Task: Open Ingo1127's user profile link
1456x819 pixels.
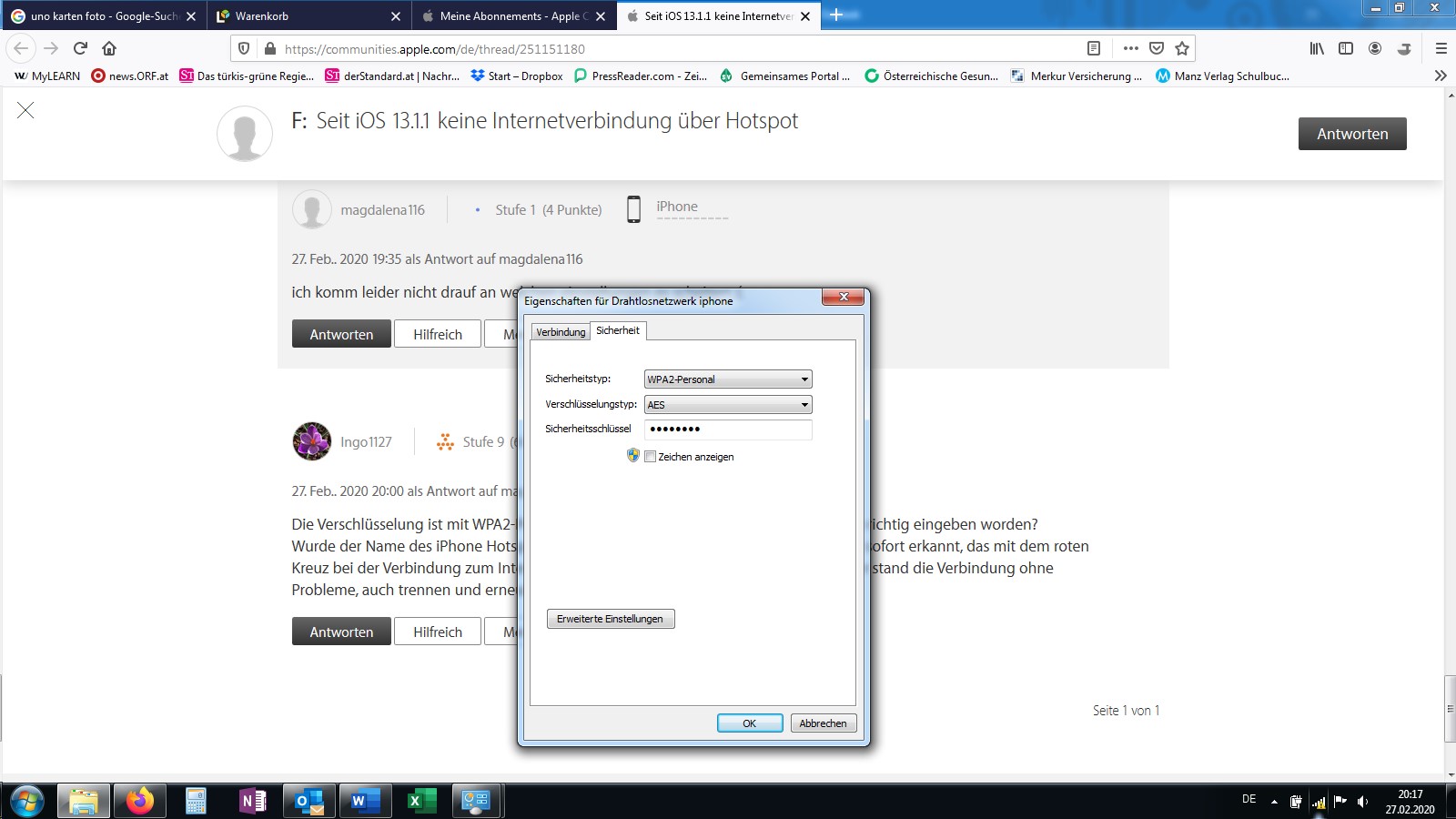Action: click(x=366, y=442)
